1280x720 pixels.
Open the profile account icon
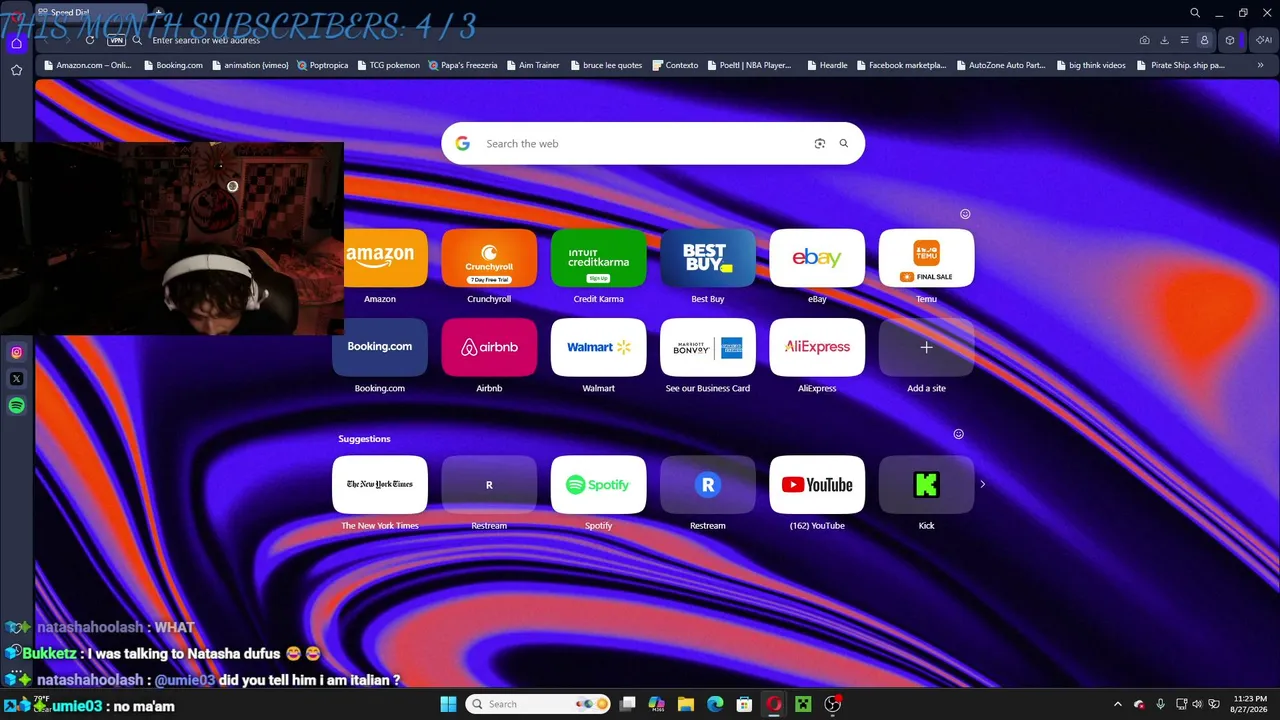pos(1204,40)
